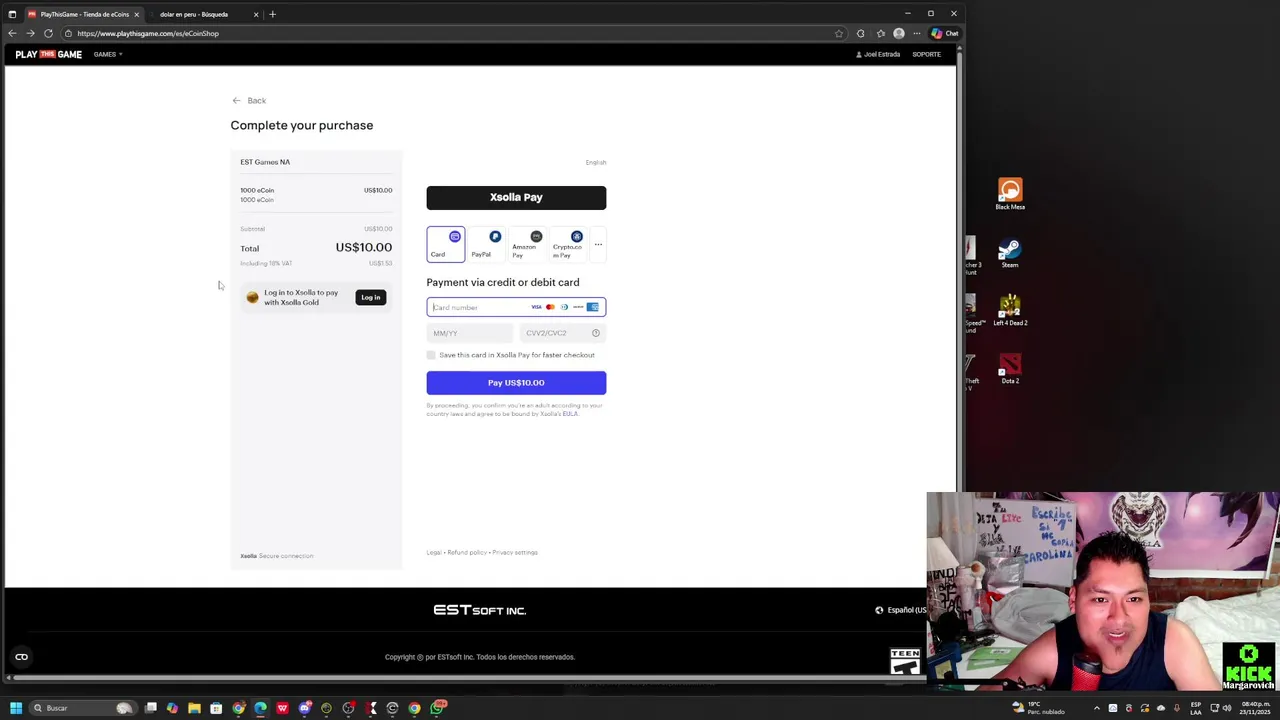Open the Español language selector in footer
The width and height of the screenshot is (1280, 720).
(x=900, y=610)
